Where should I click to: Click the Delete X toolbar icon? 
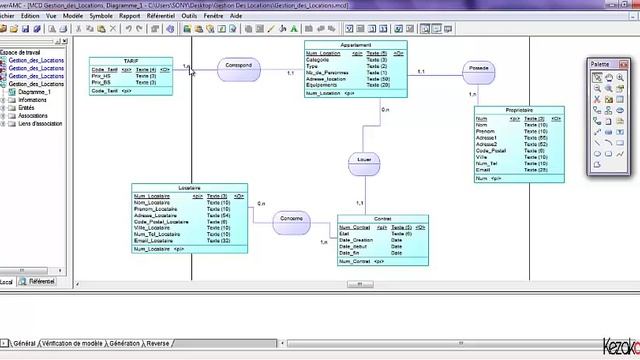pyautogui.click(x=113, y=29)
